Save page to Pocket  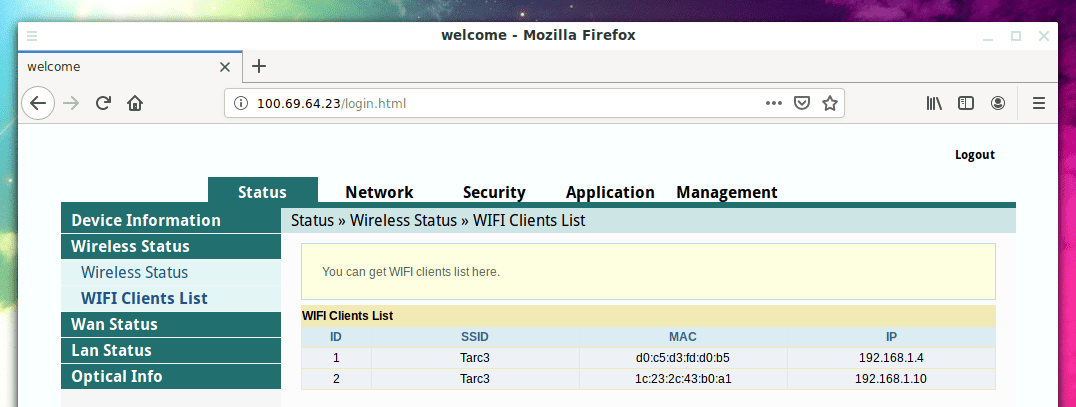click(x=802, y=103)
